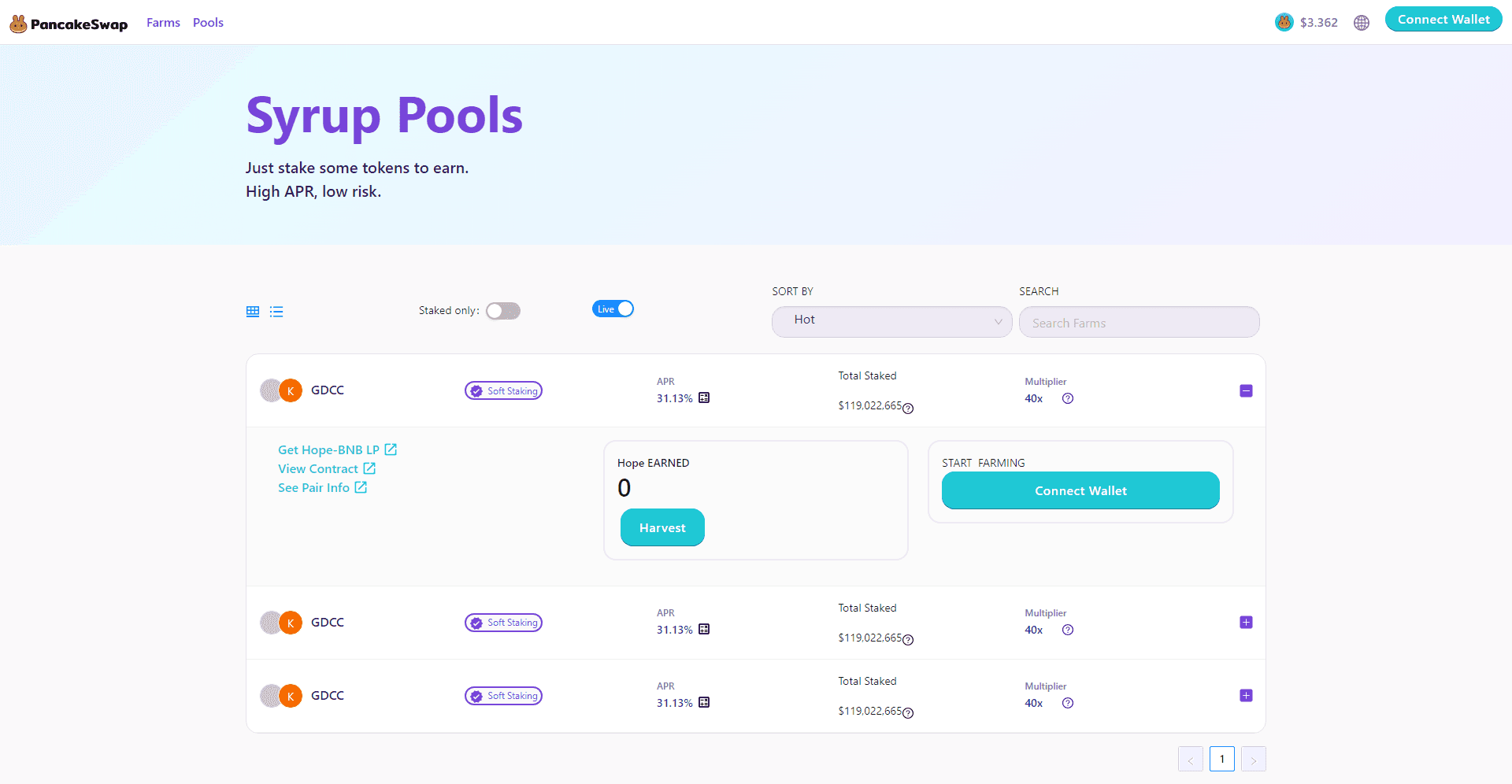Toggle the Staked only switch

click(x=503, y=311)
